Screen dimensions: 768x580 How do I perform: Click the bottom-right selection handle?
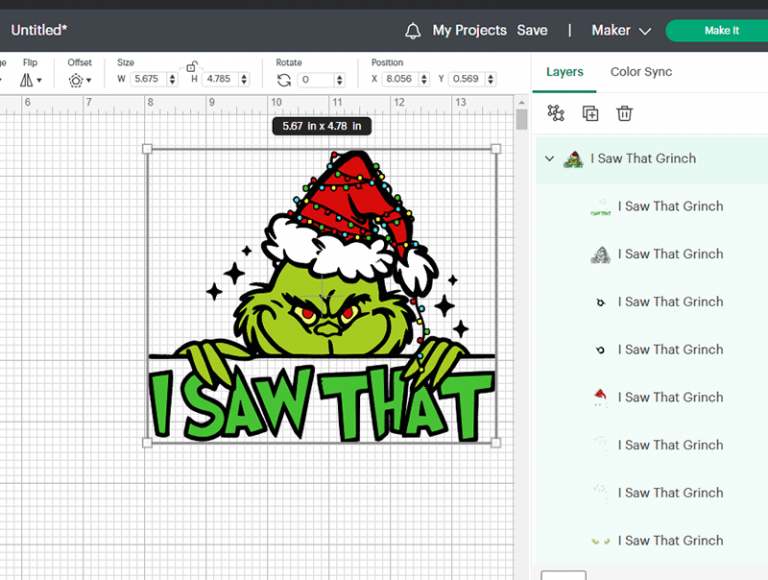click(x=496, y=443)
